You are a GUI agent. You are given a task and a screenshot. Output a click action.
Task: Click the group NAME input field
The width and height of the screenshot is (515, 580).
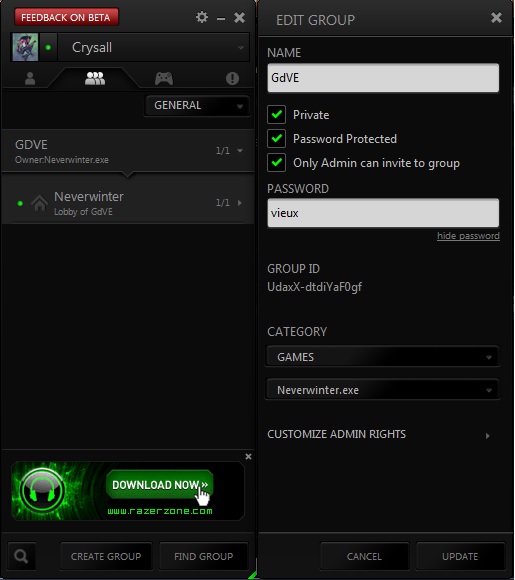pos(383,78)
